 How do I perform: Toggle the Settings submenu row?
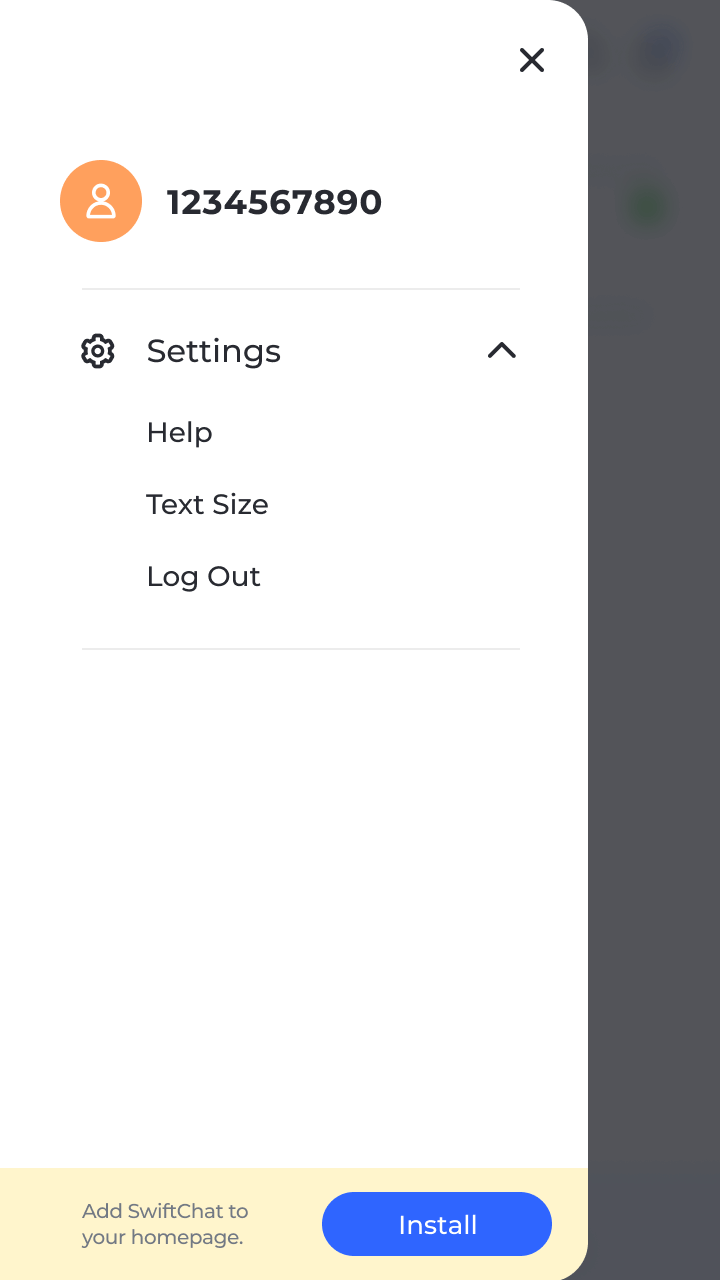tap(300, 351)
